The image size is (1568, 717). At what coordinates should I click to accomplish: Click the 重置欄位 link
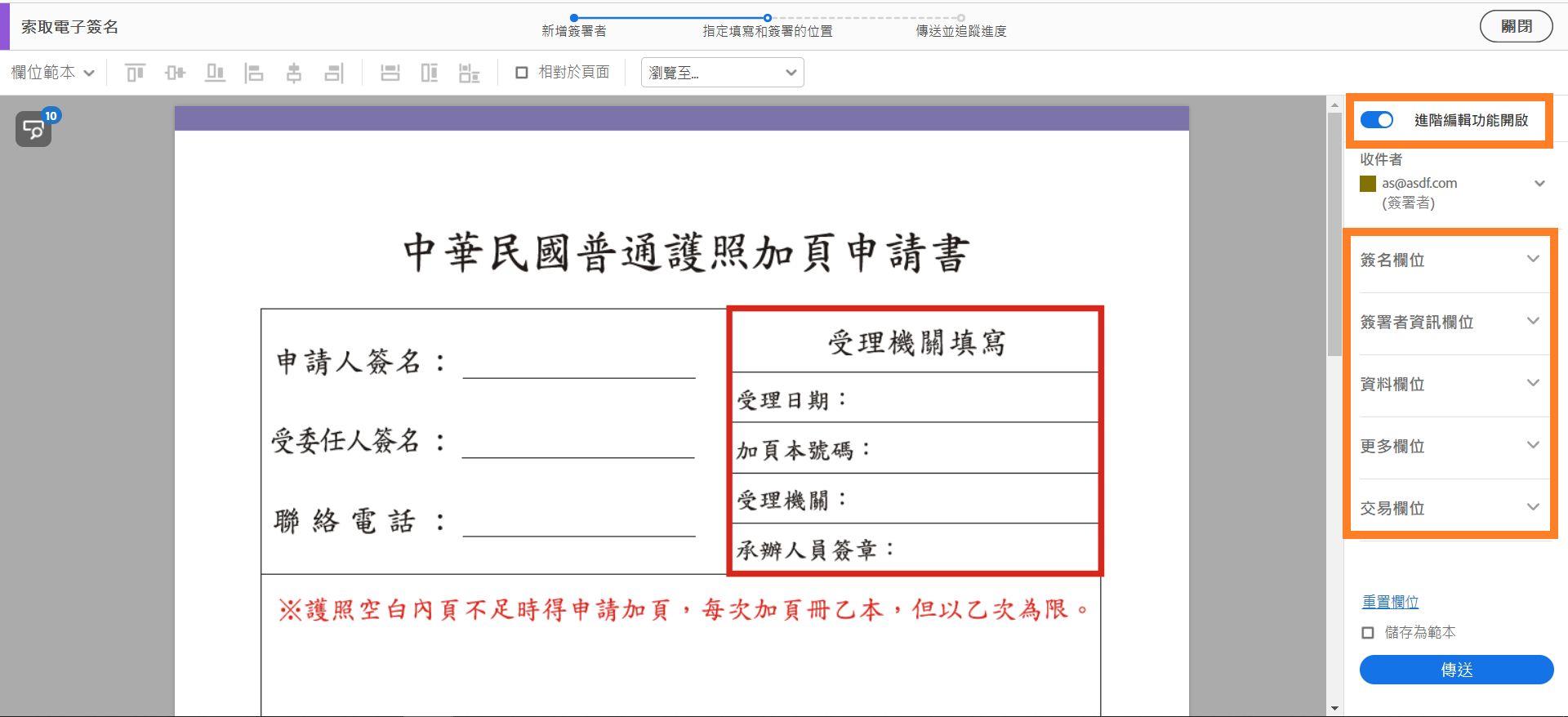pos(1390,602)
